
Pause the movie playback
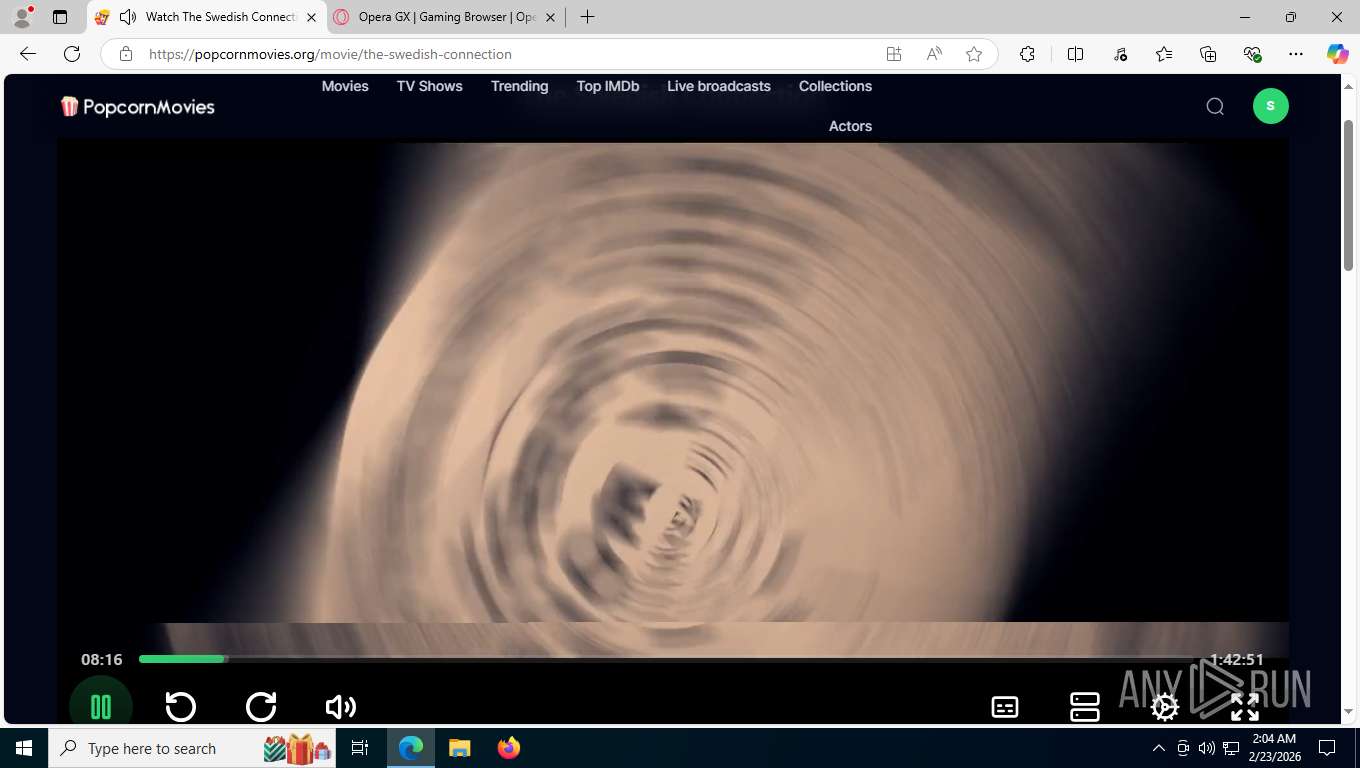point(101,706)
